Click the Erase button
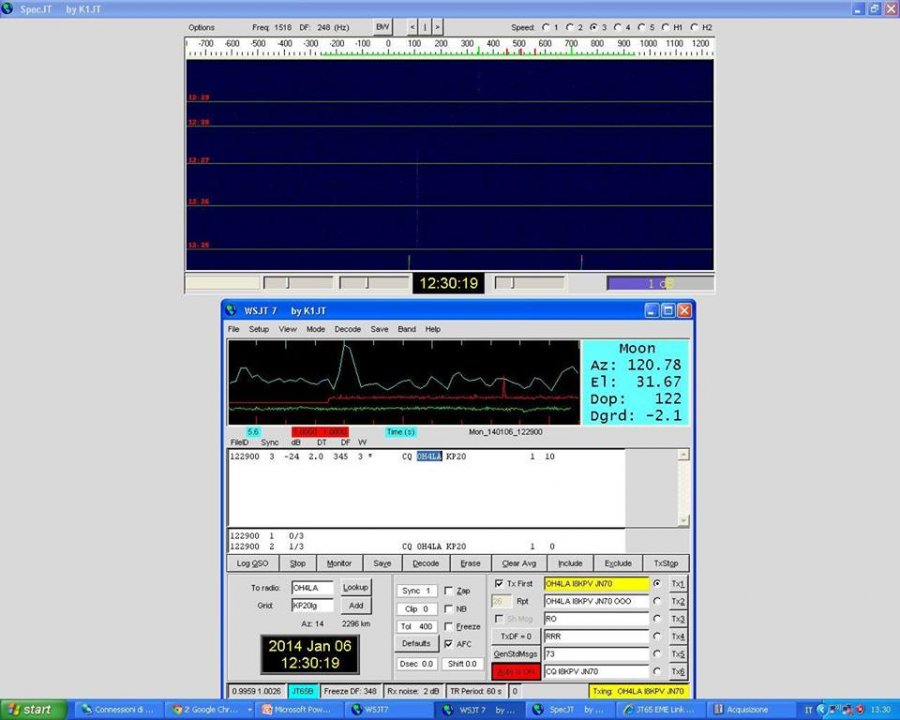The height and width of the screenshot is (720, 900). tap(470, 563)
